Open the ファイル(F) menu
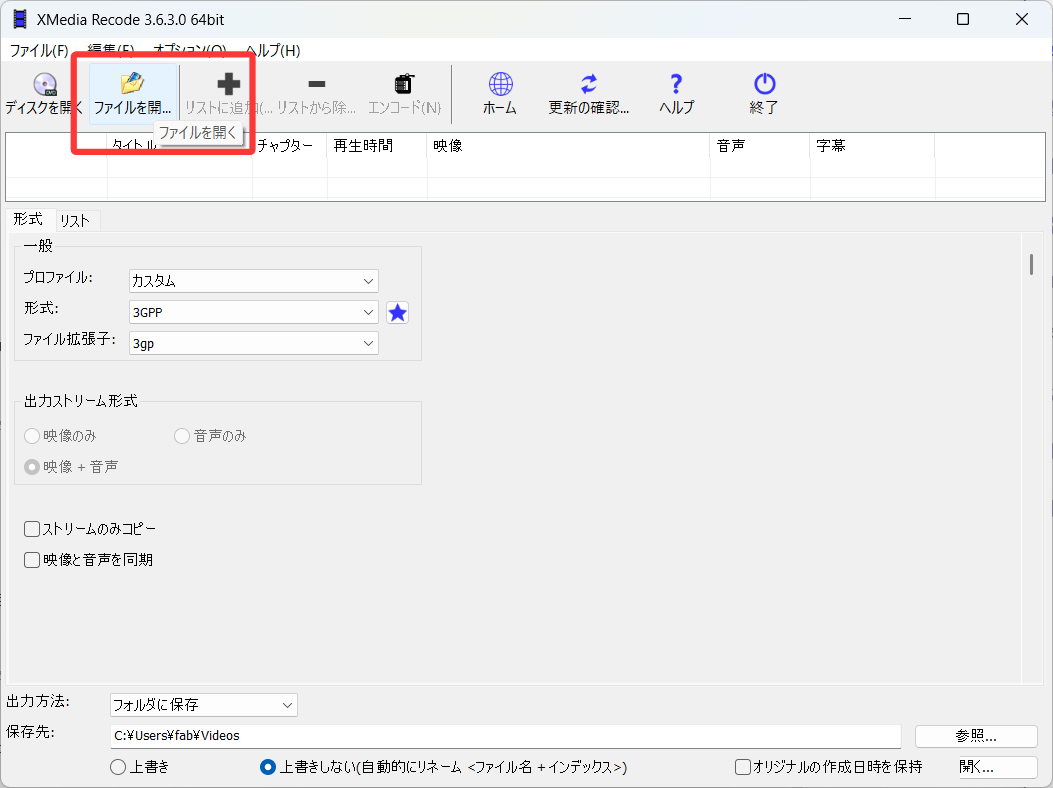1053x788 pixels. pos(38,50)
